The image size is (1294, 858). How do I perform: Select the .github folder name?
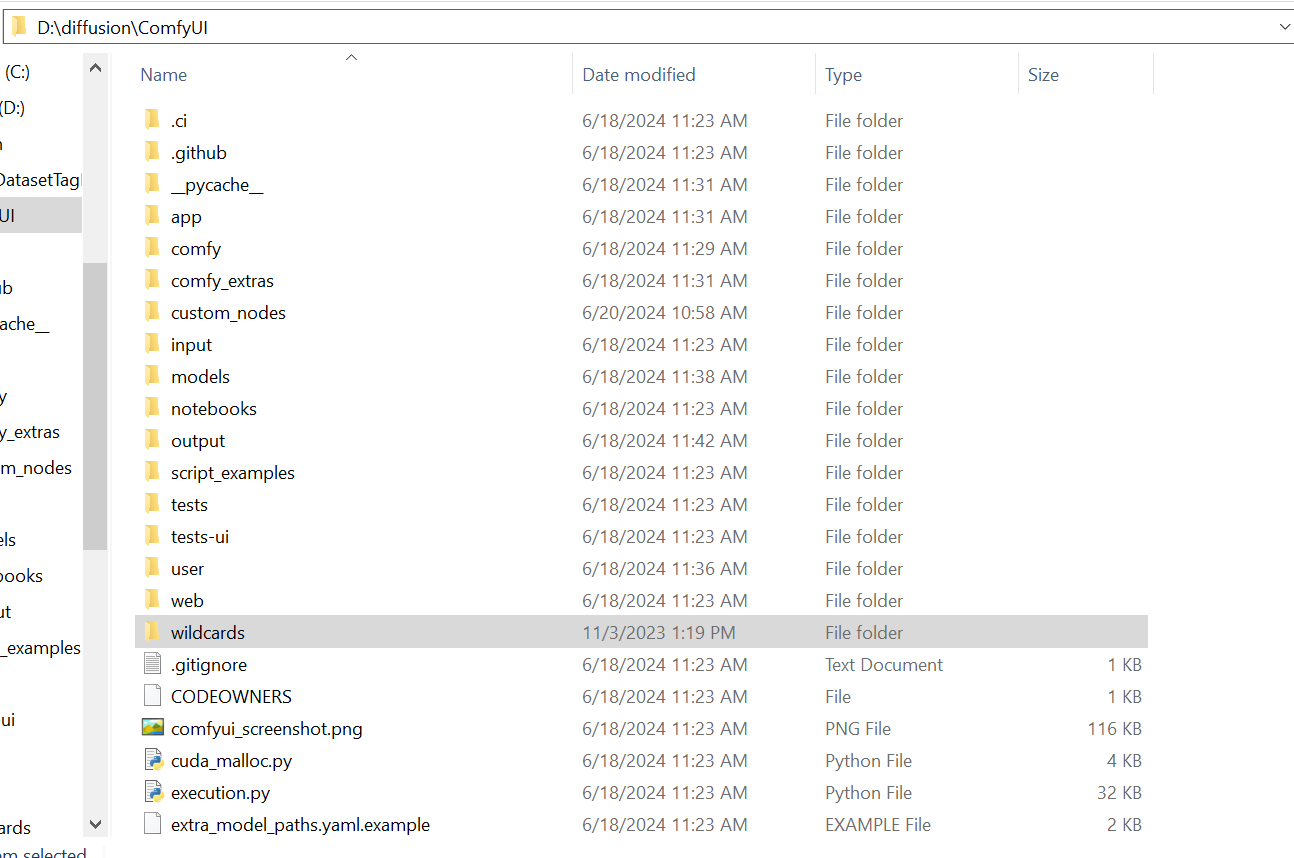[199, 153]
